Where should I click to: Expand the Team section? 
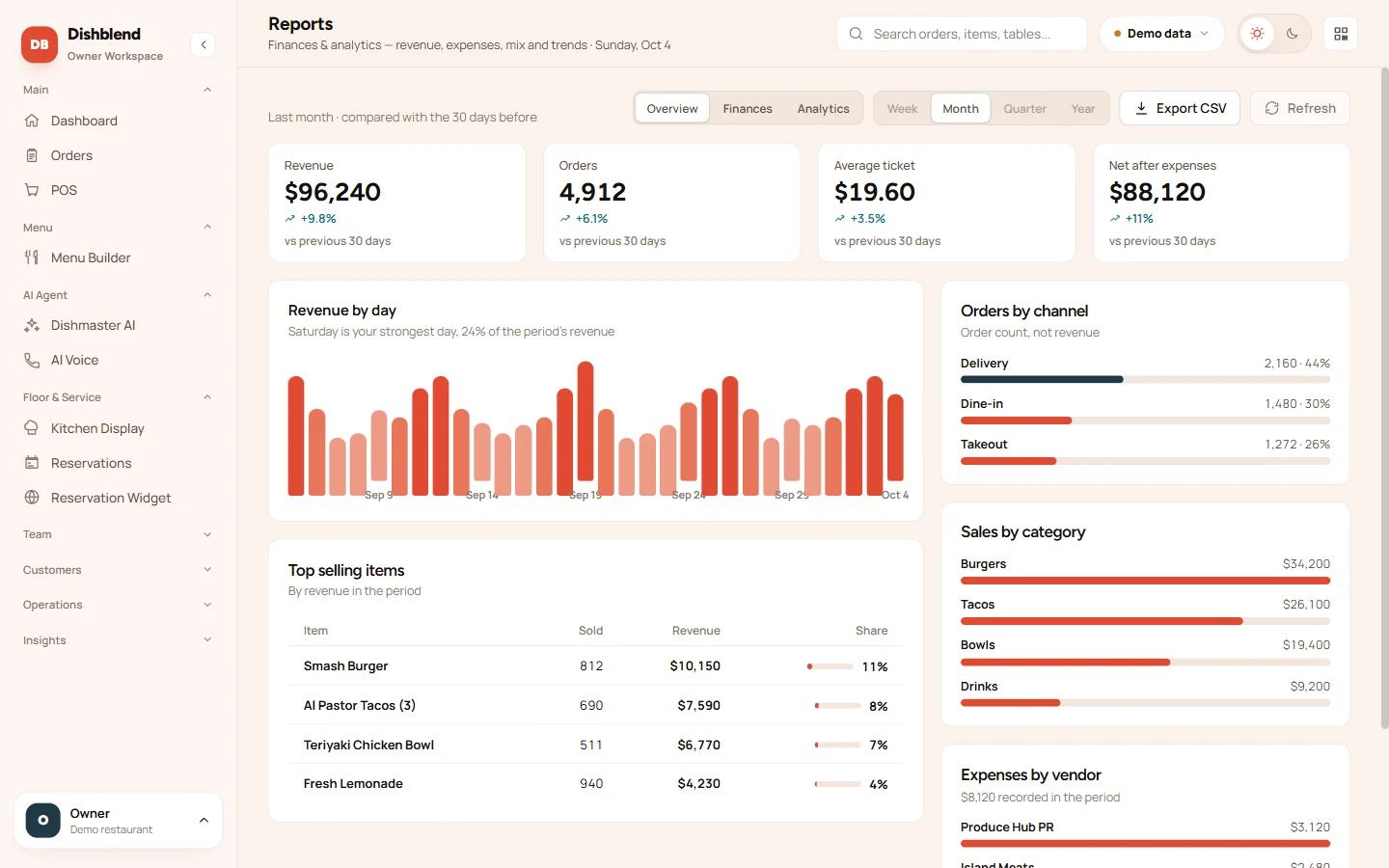point(118,534)
